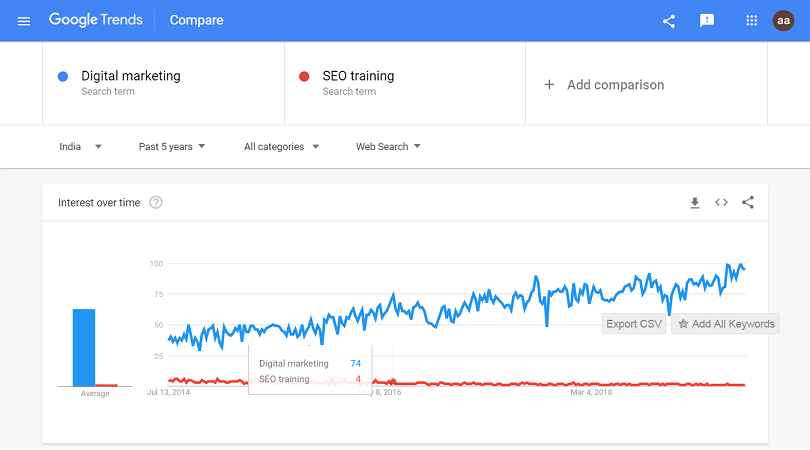Screen dimensions: 810x450
Task: Open the help icon beside Interest over time
Action: click(156, 203)
